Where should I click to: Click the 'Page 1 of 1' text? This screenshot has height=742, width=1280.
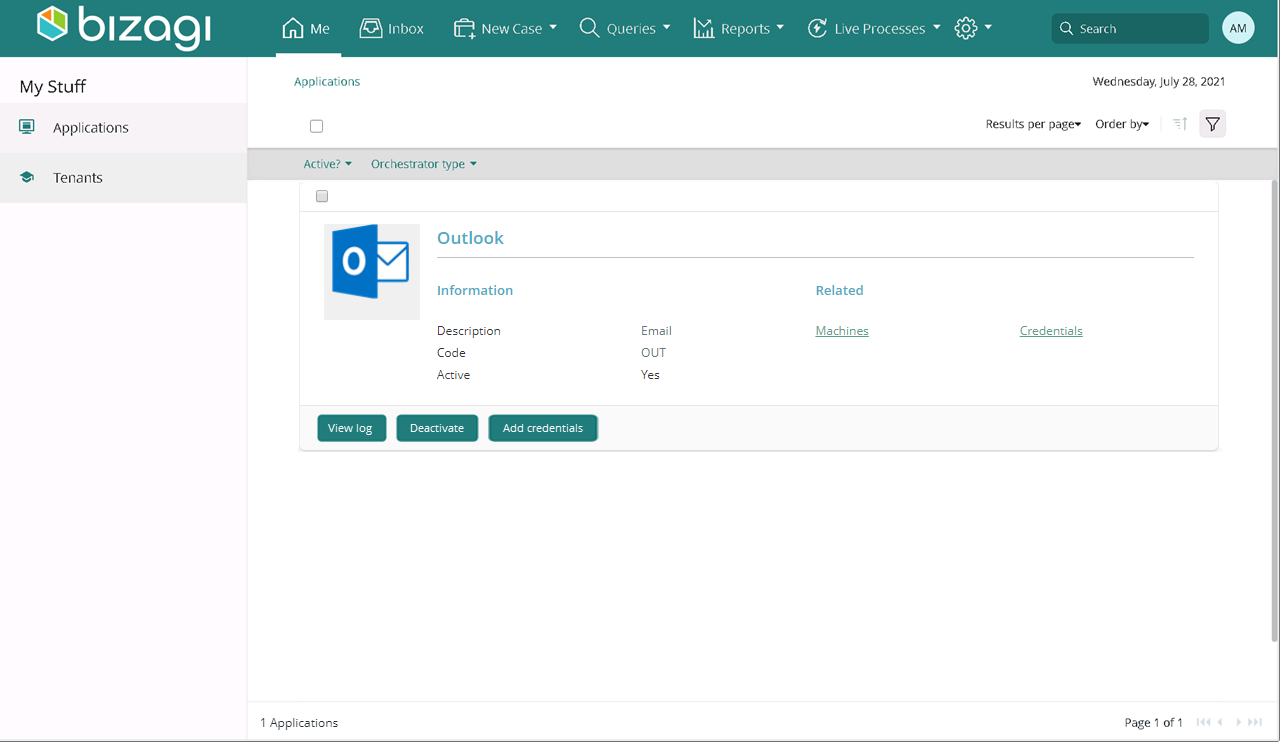click(x=1154, y=723)
